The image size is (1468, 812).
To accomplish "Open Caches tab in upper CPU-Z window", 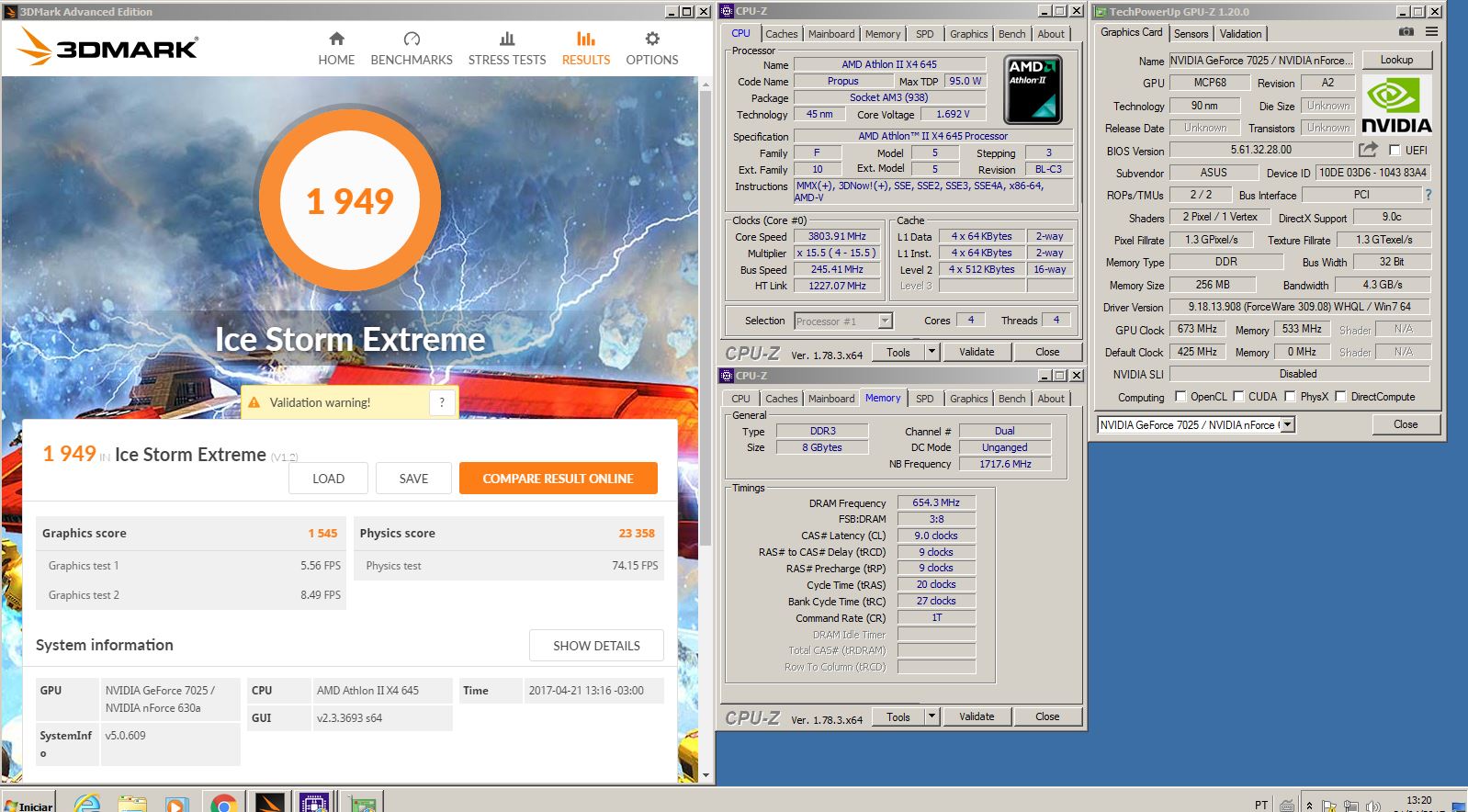I will point(782,34).
